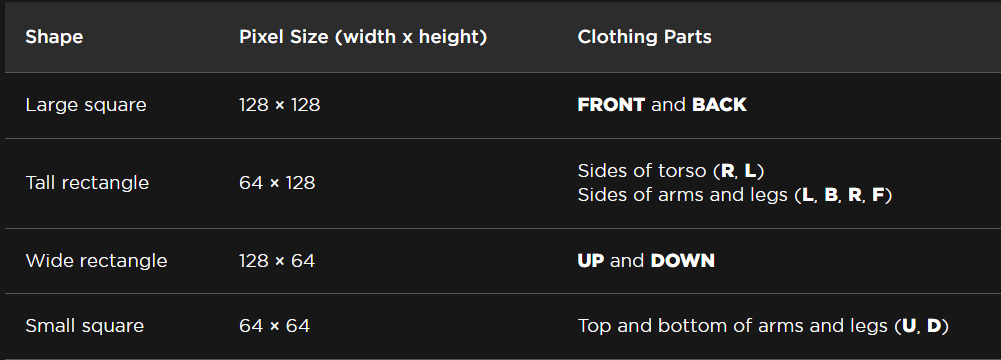Select the 128 × 64 size cell
The image size is (1001, 360).
pyautogui.click(x=276, y=261)
